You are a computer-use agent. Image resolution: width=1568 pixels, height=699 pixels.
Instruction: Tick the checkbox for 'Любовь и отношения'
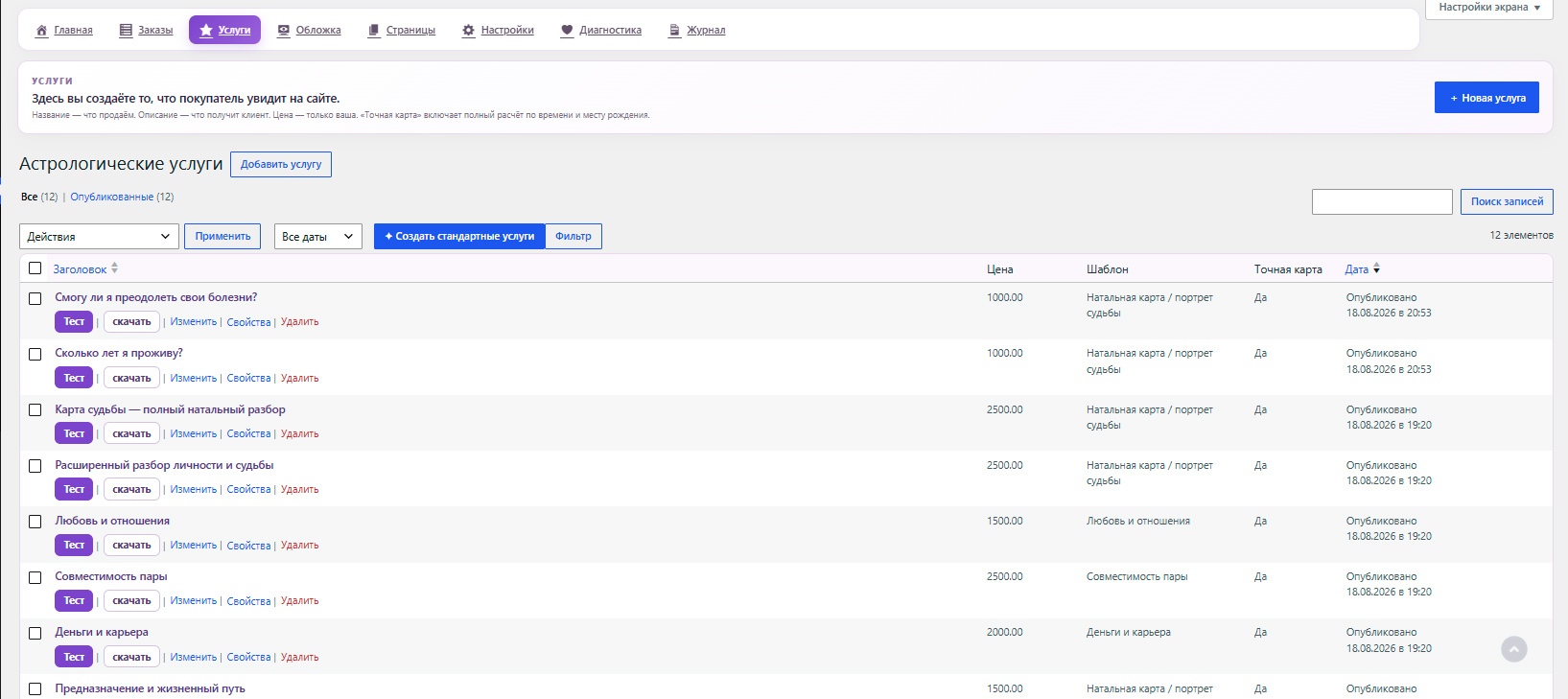coord(35,522)
